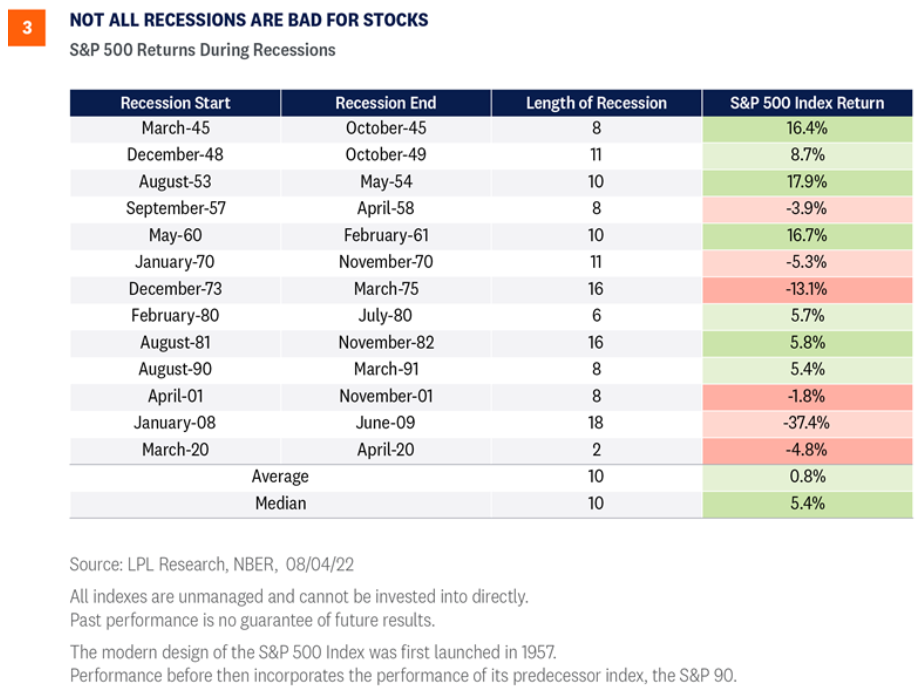Viewport: 923px width, 694px height.
Task: Click the Recession Start column header
Action: tap(175, 103)
